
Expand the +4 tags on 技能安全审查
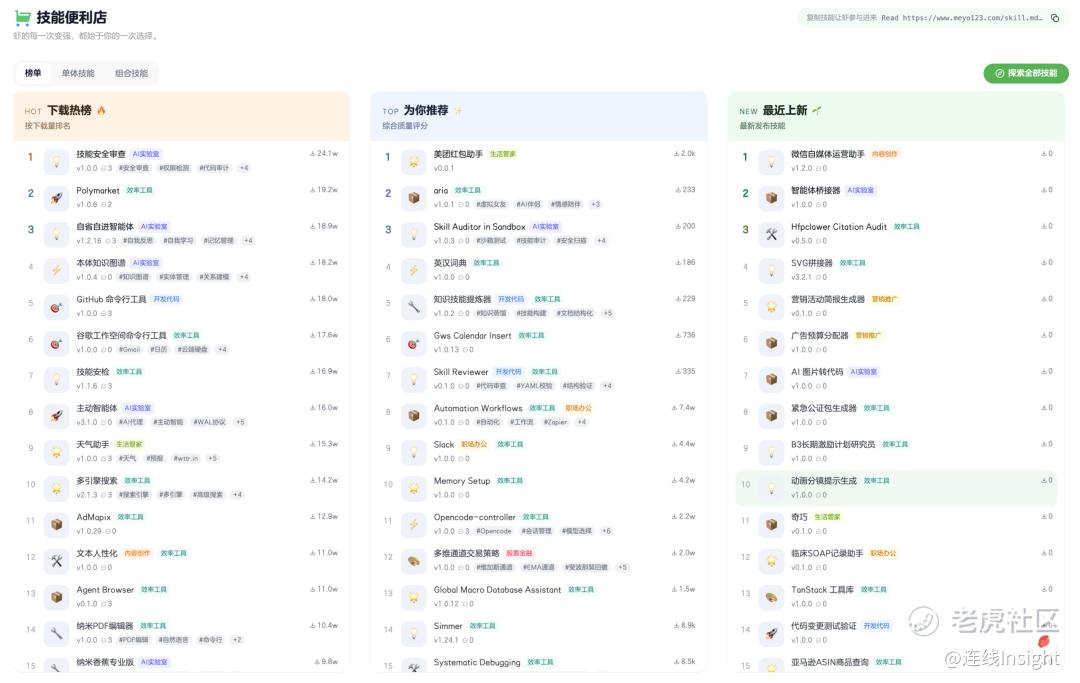(x=244, y=168)
